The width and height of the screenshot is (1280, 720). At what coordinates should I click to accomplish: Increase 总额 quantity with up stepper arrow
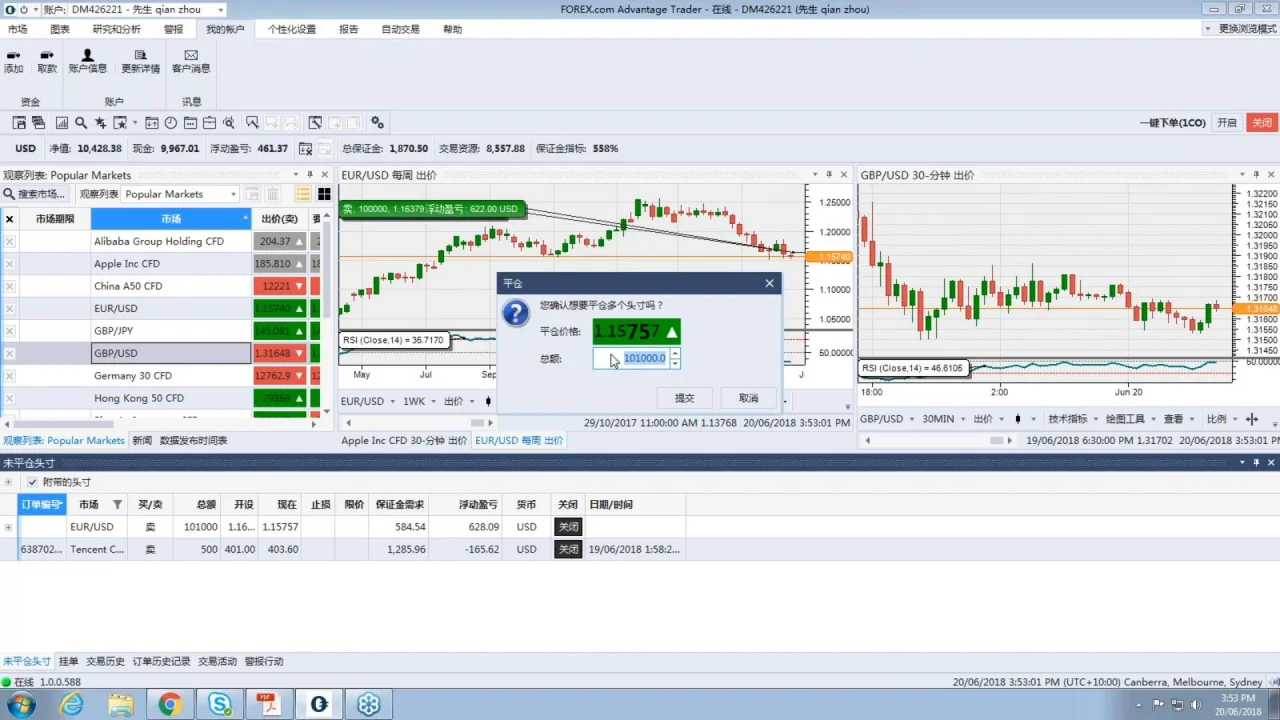(x=676, y=353)
